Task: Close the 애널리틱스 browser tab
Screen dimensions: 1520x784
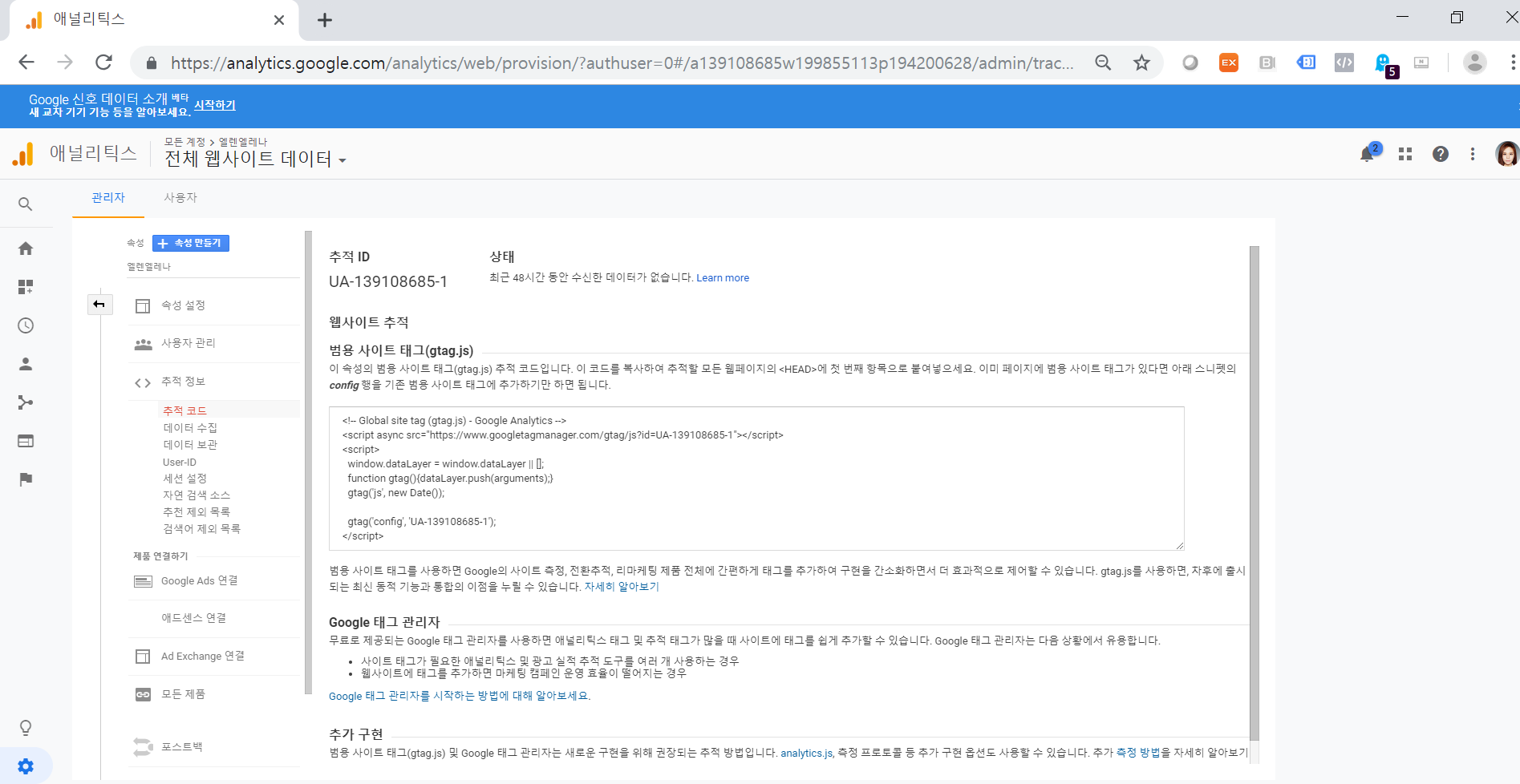Action: click(279, 20)
